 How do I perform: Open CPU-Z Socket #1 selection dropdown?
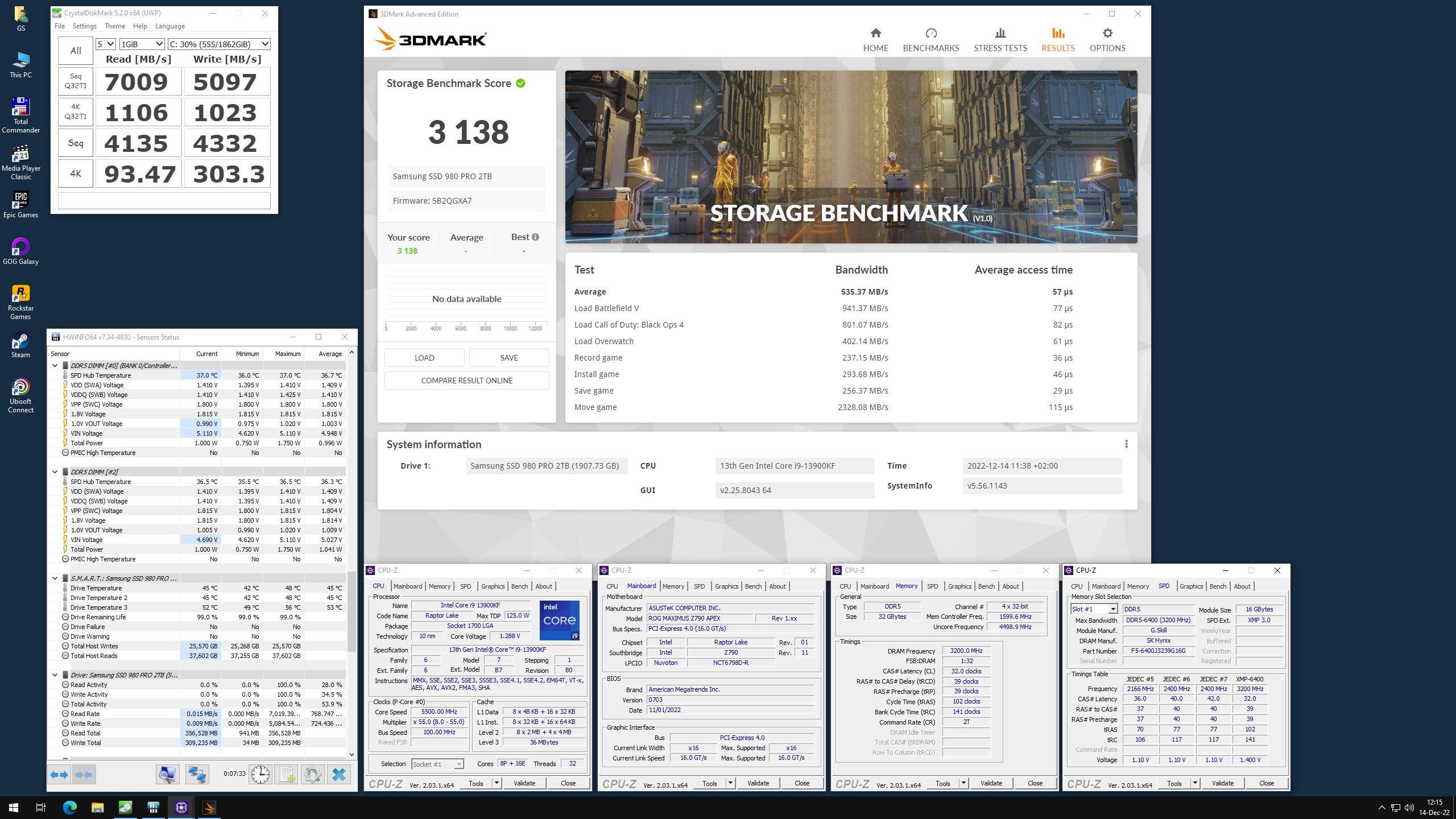[437, 764]
